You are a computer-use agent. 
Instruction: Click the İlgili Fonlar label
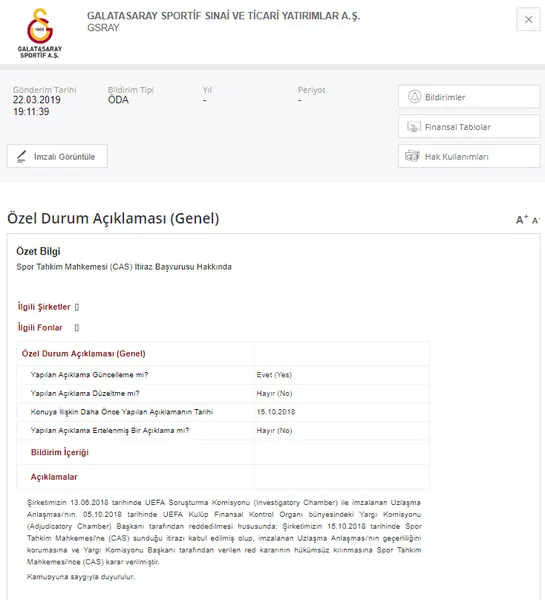[40, 328]
